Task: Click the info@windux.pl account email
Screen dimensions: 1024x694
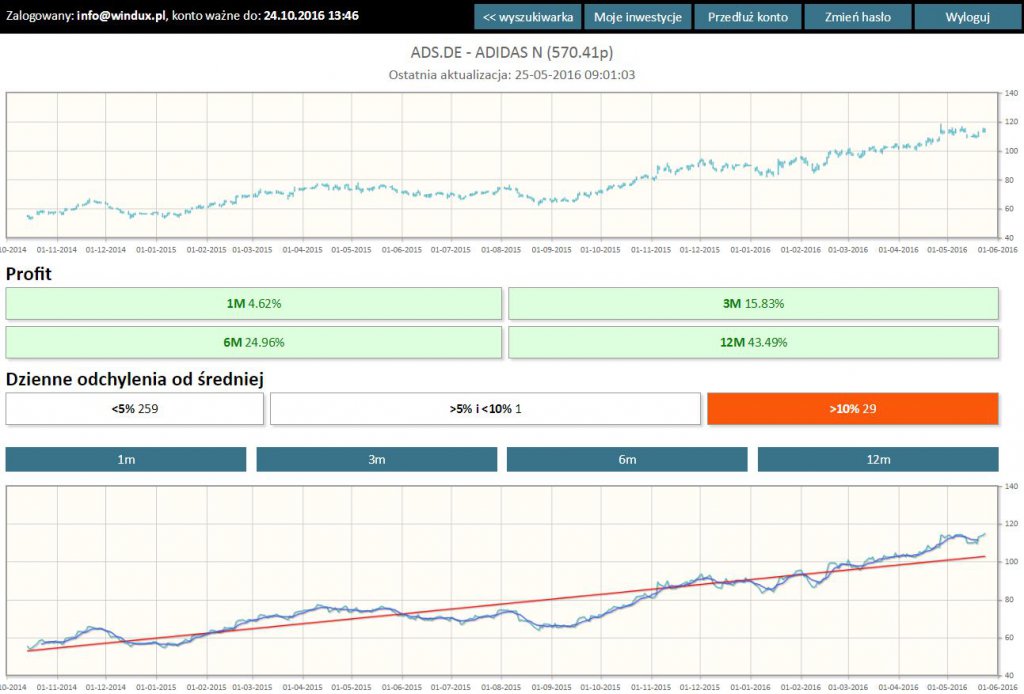Action: (x=122, y=16)
